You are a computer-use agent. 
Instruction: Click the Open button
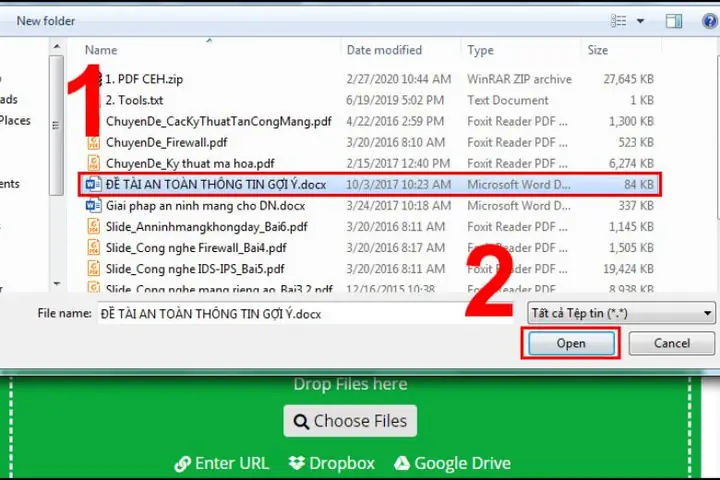point(571,343)
